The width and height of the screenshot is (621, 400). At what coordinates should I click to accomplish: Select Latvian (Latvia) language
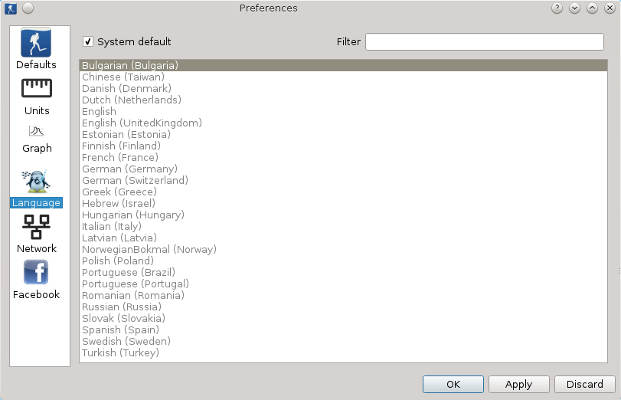point(343,238)
